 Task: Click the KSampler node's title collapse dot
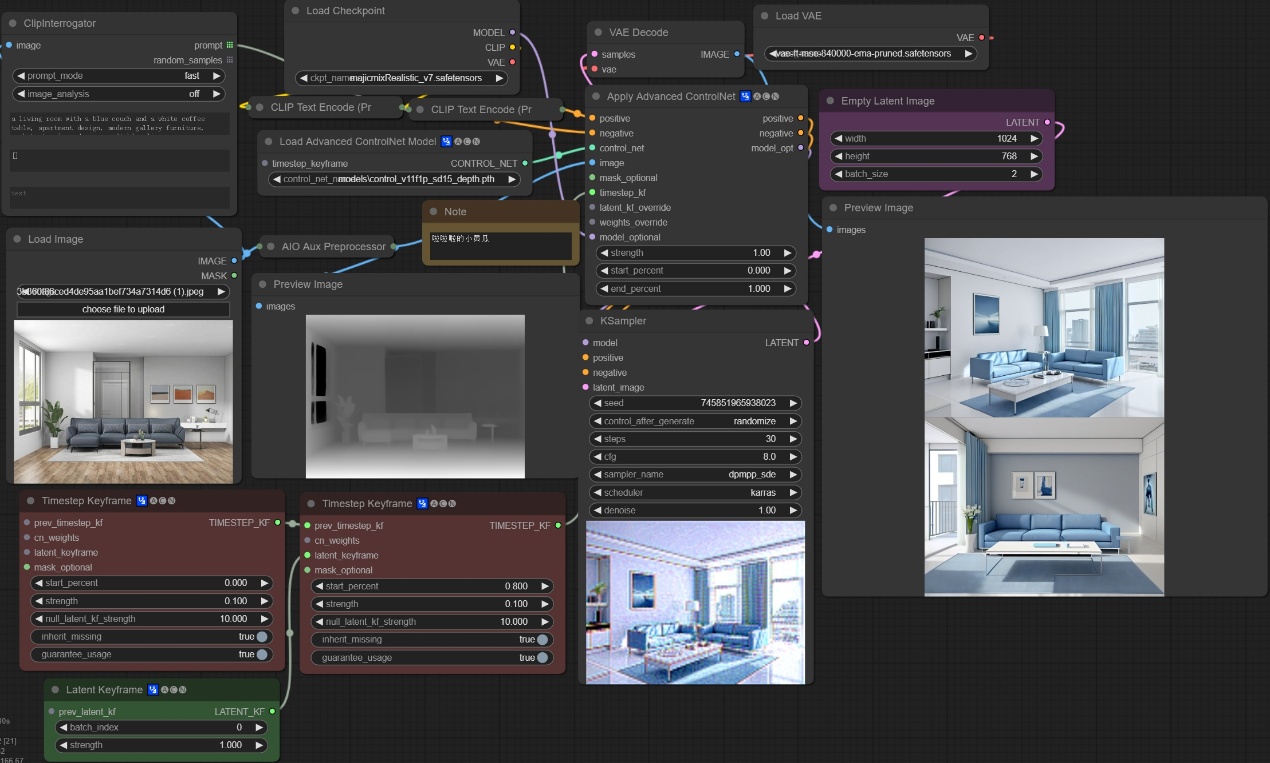pos(590,321)
